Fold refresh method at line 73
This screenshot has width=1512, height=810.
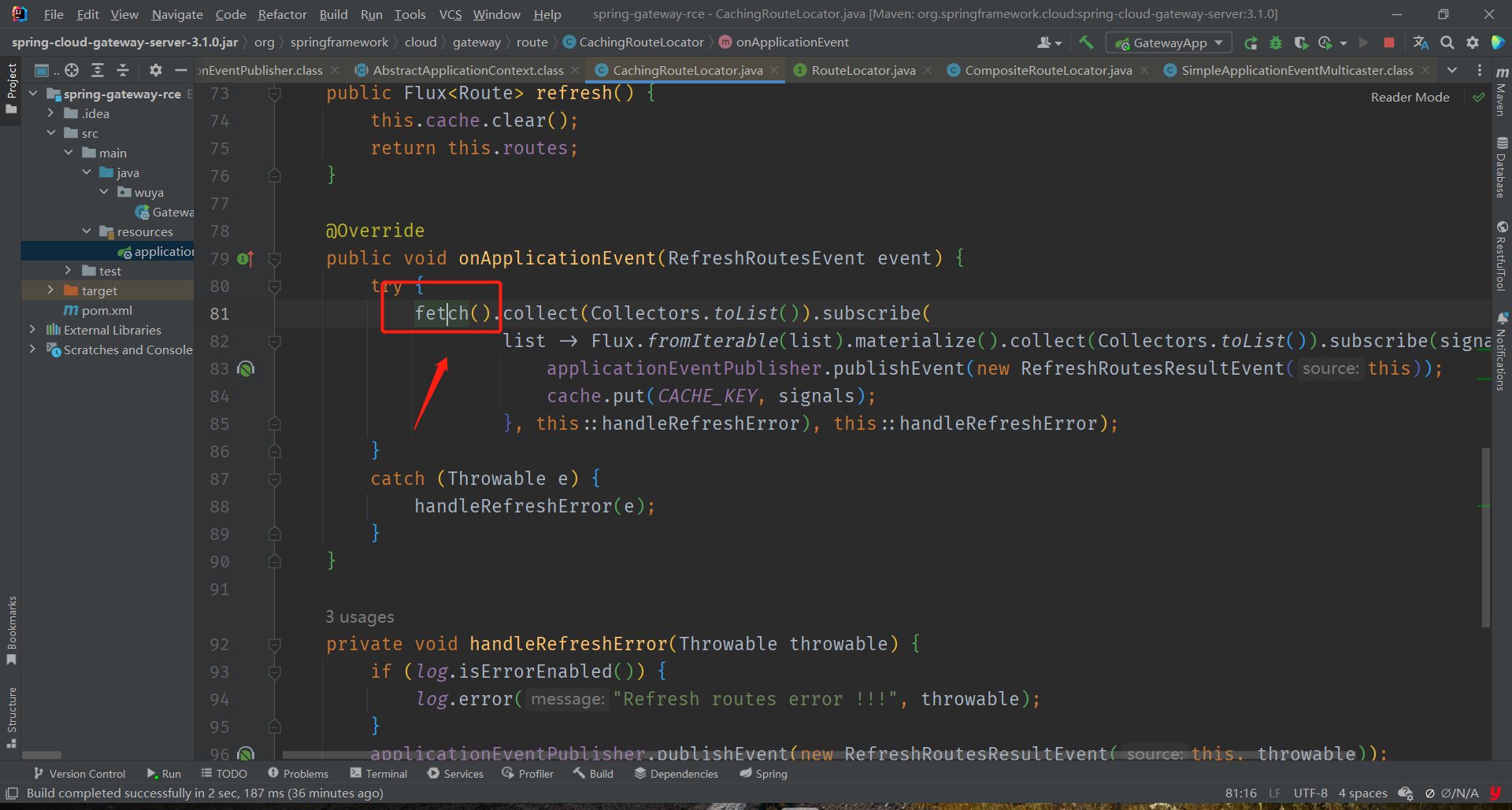click(274, 94)
